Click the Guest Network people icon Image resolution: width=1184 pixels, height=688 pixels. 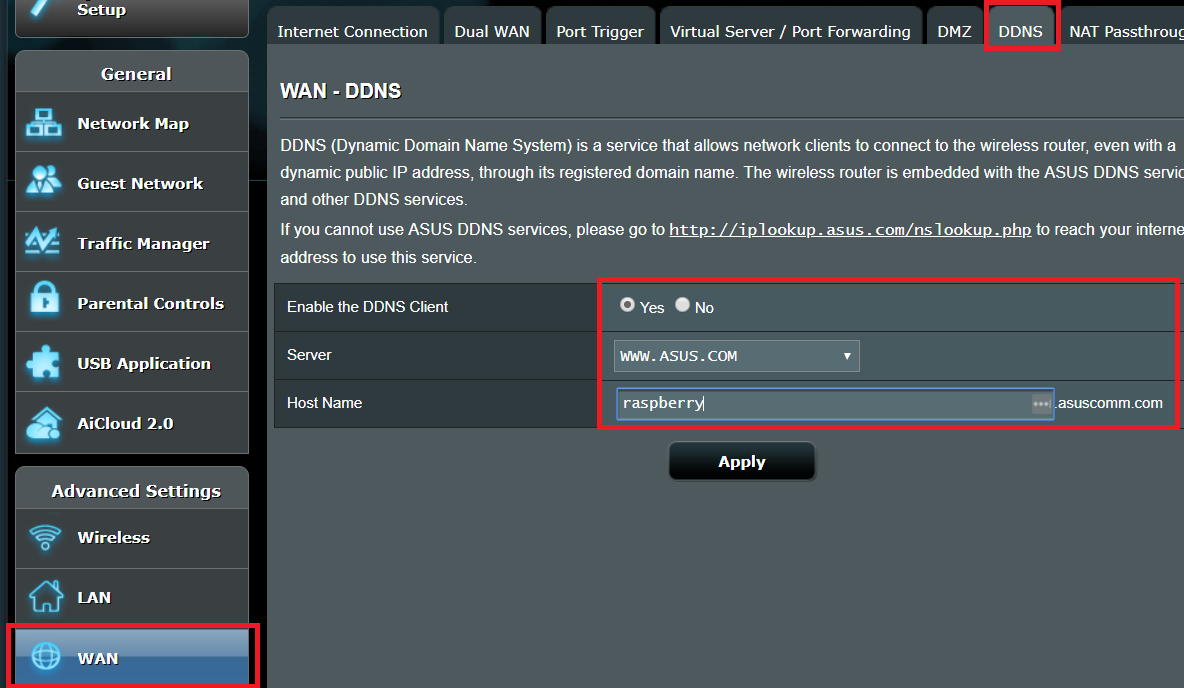click(x=44, y=181)
